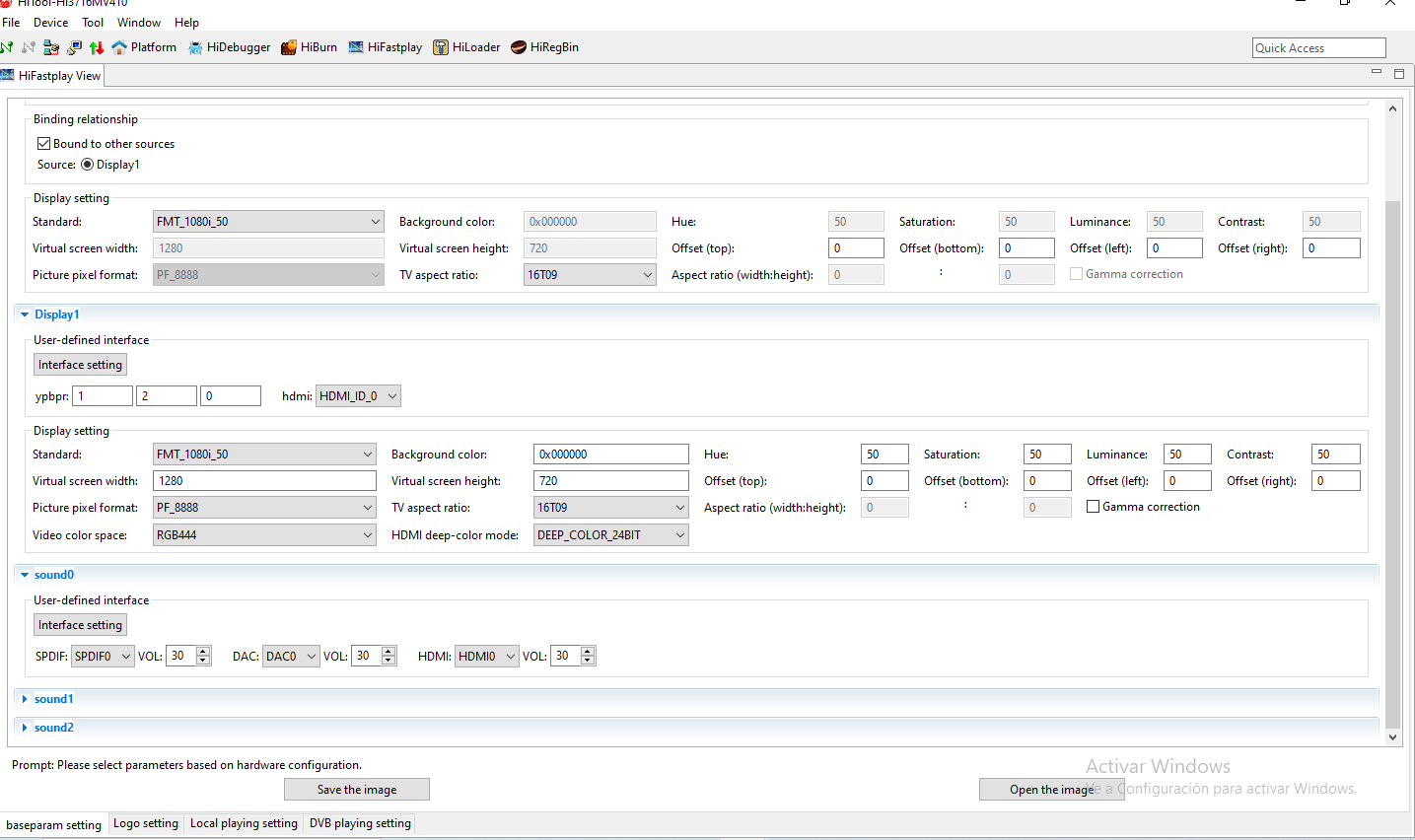
Task: Click the Save the image button
Action: [x=357, y=790]
